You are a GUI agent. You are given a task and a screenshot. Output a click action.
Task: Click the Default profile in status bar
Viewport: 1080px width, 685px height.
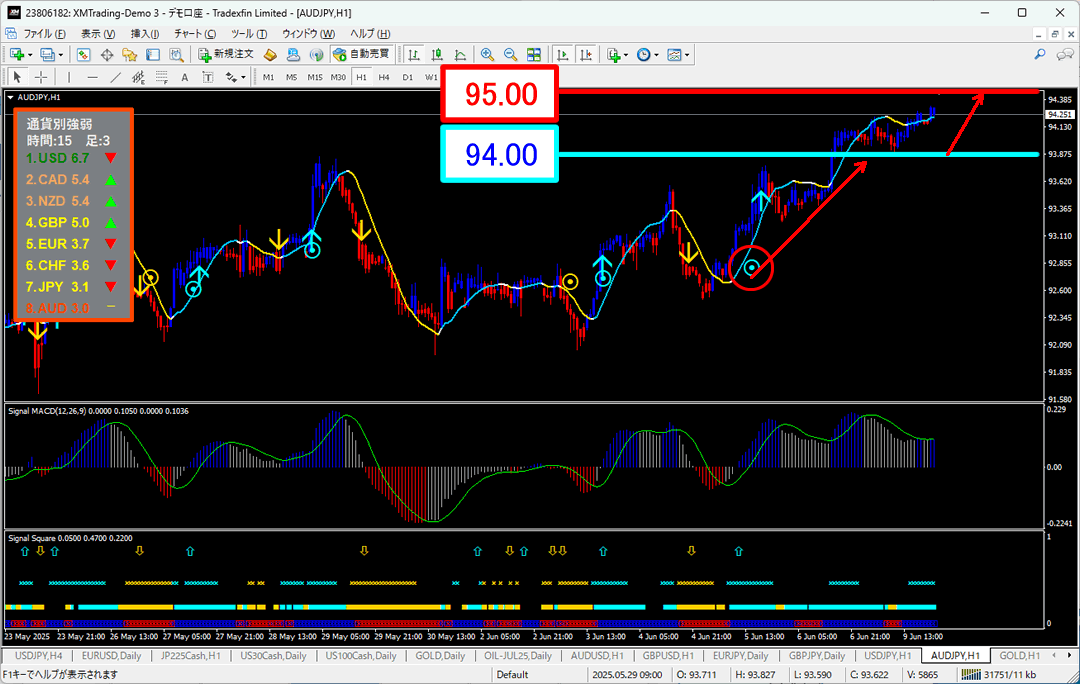point(512,675)
